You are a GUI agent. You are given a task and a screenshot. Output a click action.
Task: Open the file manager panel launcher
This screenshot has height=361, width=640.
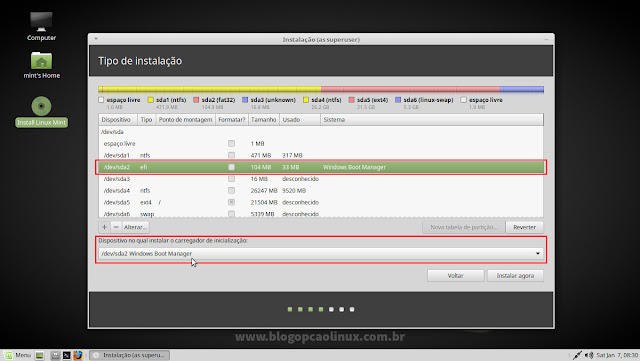[x=55, y=355]
